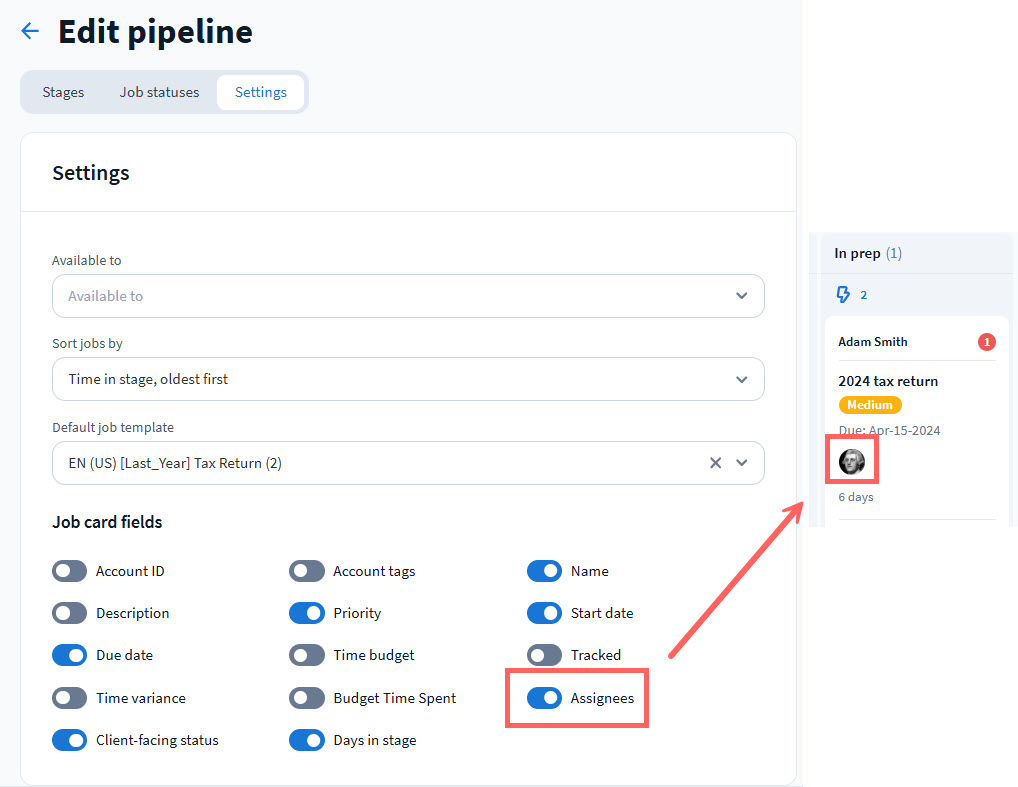Clear the Default job template selection

point(715,463)
